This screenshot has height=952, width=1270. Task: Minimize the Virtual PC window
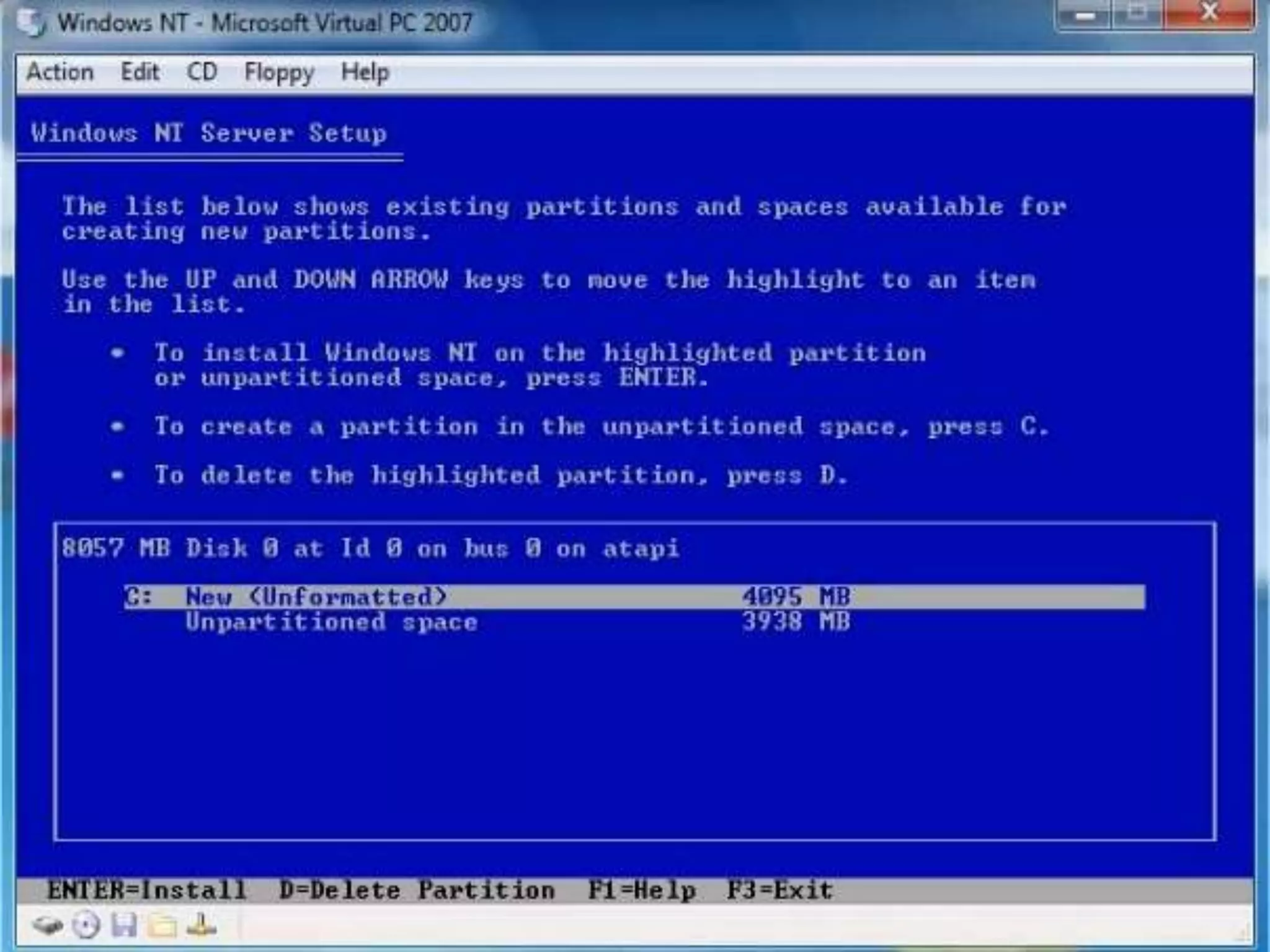click(x=1083, y=15)
